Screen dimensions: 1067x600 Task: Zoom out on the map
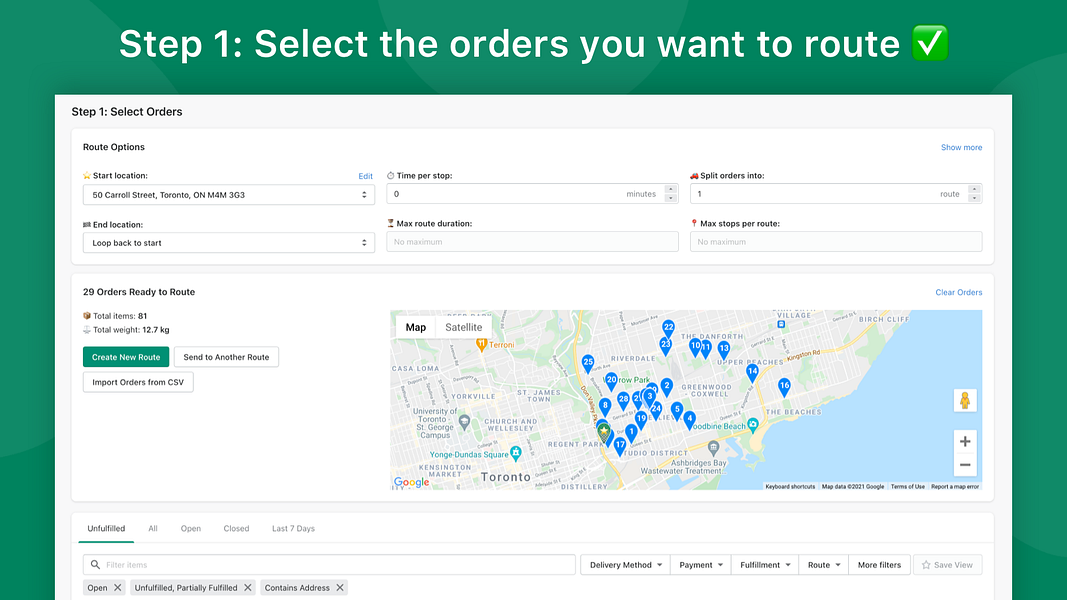tap(965, 465)
